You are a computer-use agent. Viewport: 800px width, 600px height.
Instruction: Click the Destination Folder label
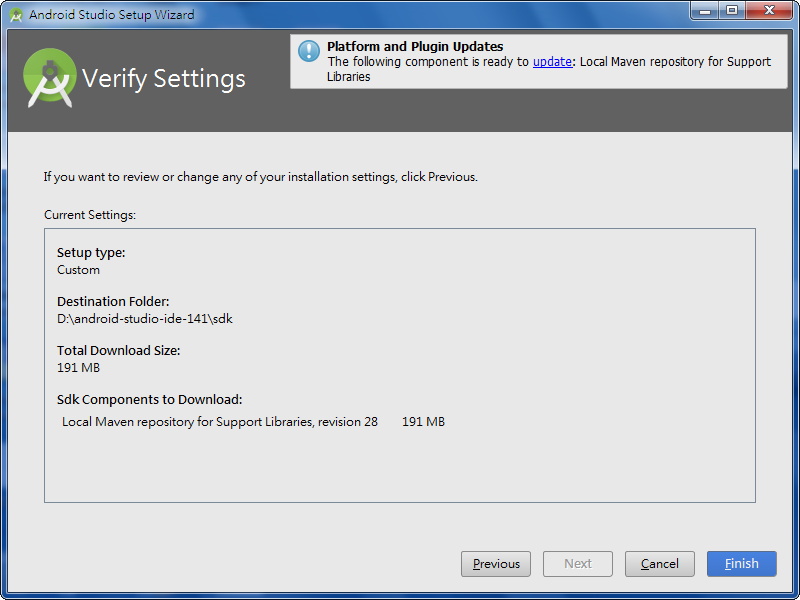[113, 302]
